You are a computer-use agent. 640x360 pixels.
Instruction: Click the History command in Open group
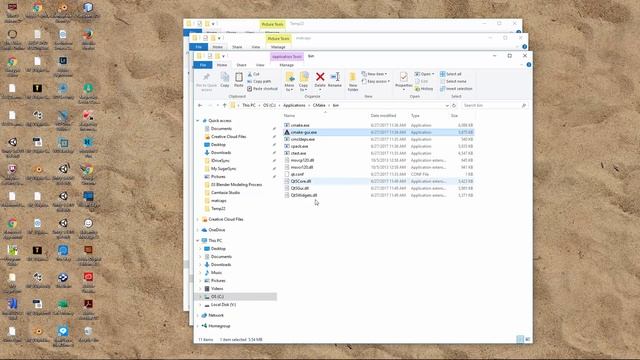[424, 89]
